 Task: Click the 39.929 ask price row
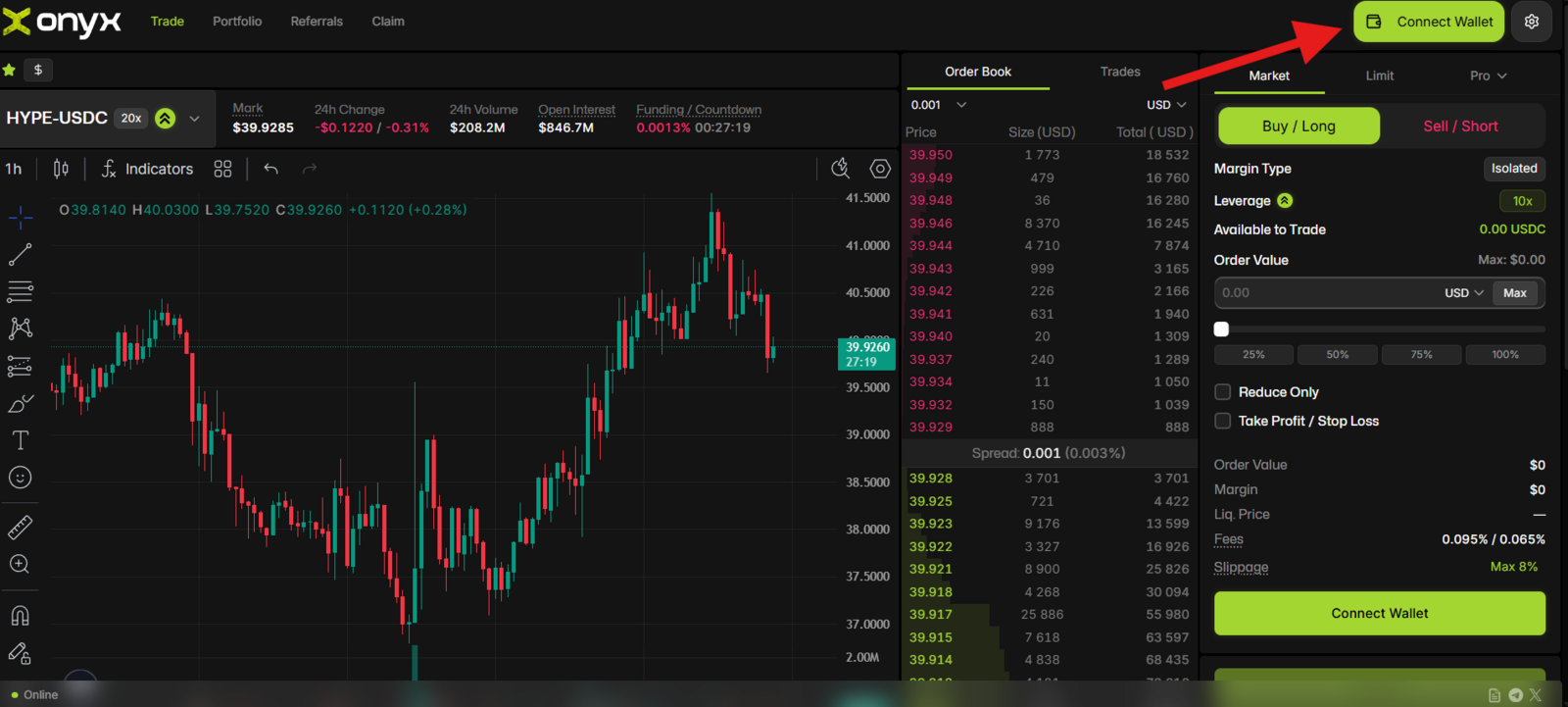(x=1049, y=428)
